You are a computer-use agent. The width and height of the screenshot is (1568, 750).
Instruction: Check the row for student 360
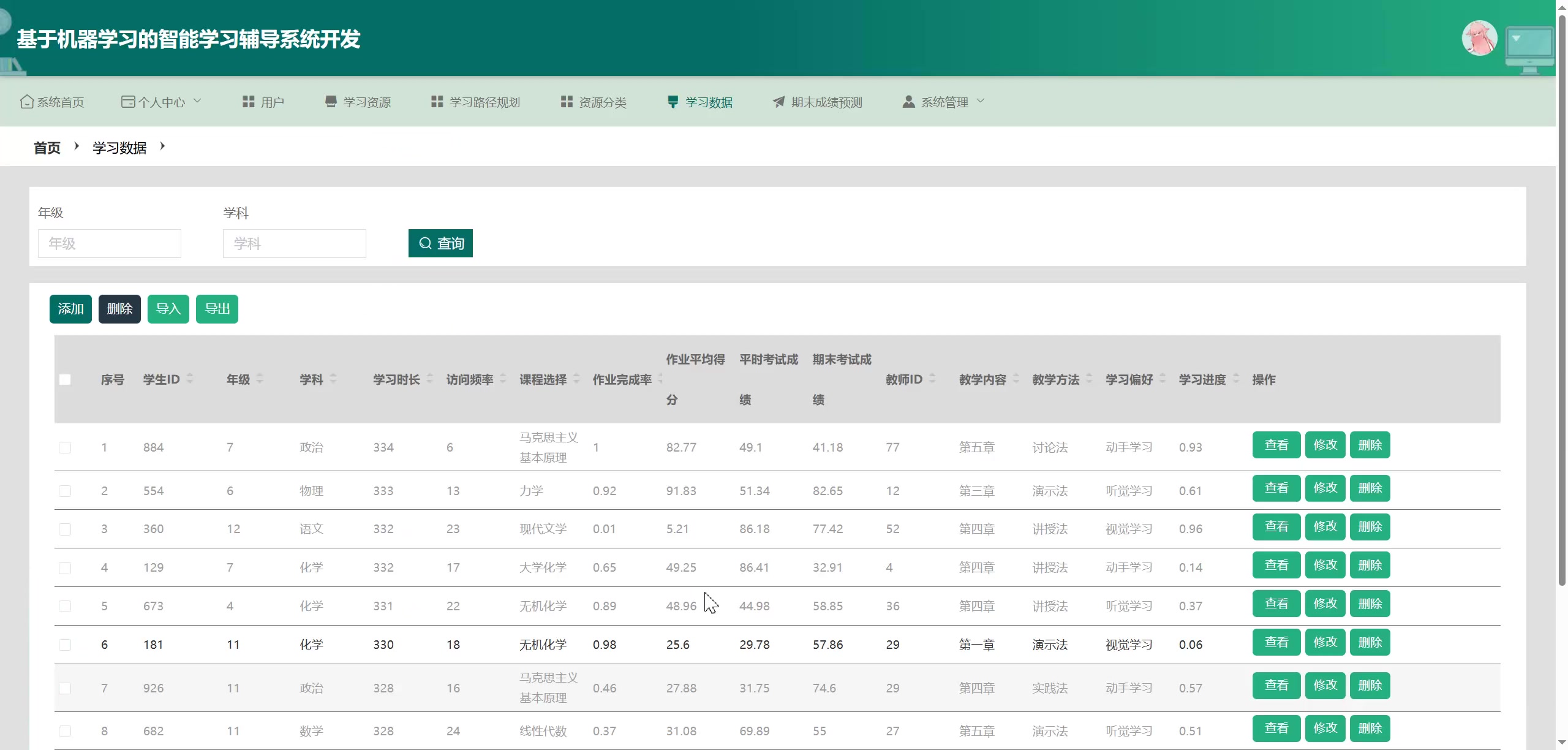(x=65, y=529)
